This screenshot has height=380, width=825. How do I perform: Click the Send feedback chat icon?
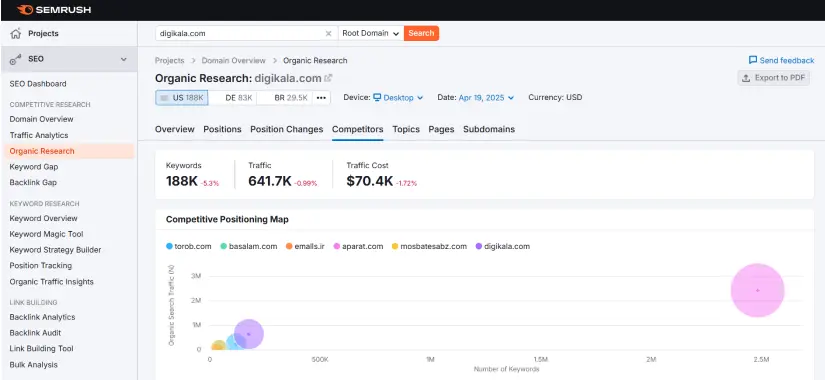[753, 60]
